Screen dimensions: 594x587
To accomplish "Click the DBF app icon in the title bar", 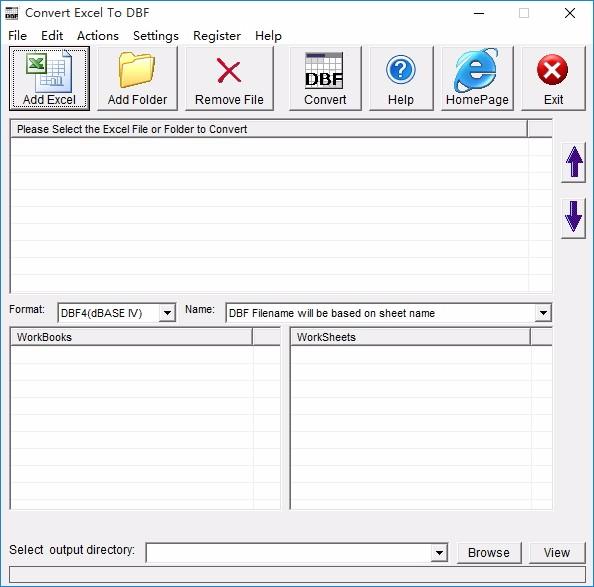I will pos(12,13).
